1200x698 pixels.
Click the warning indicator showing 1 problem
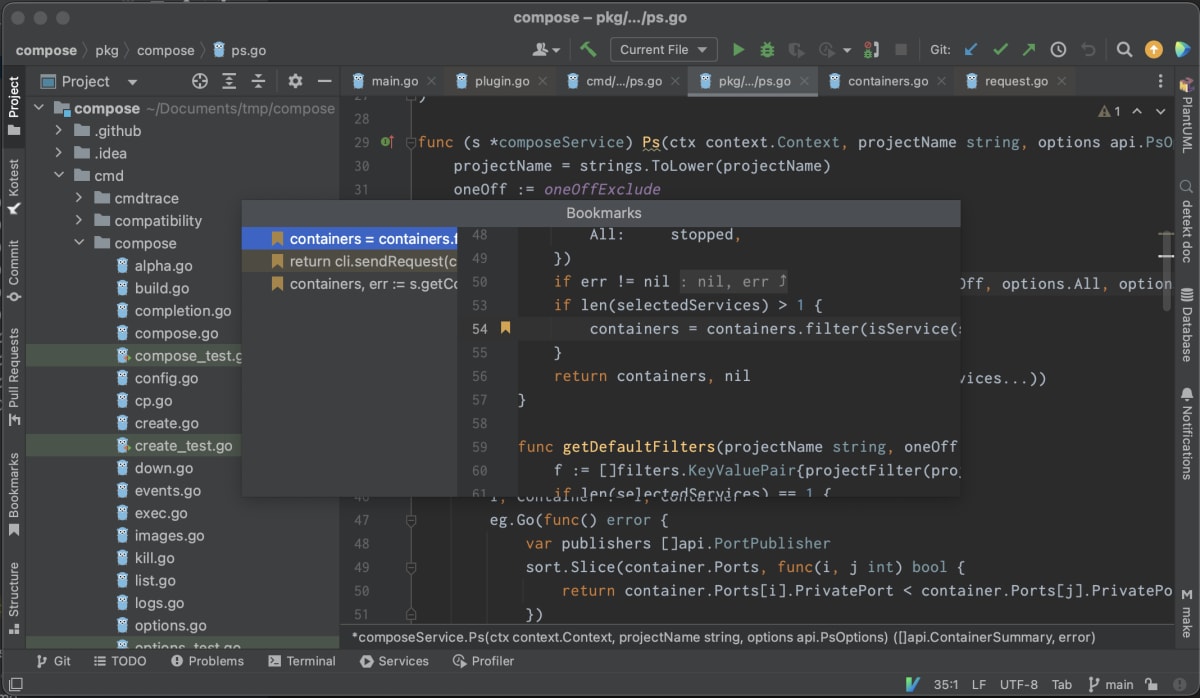point(1110,111)
